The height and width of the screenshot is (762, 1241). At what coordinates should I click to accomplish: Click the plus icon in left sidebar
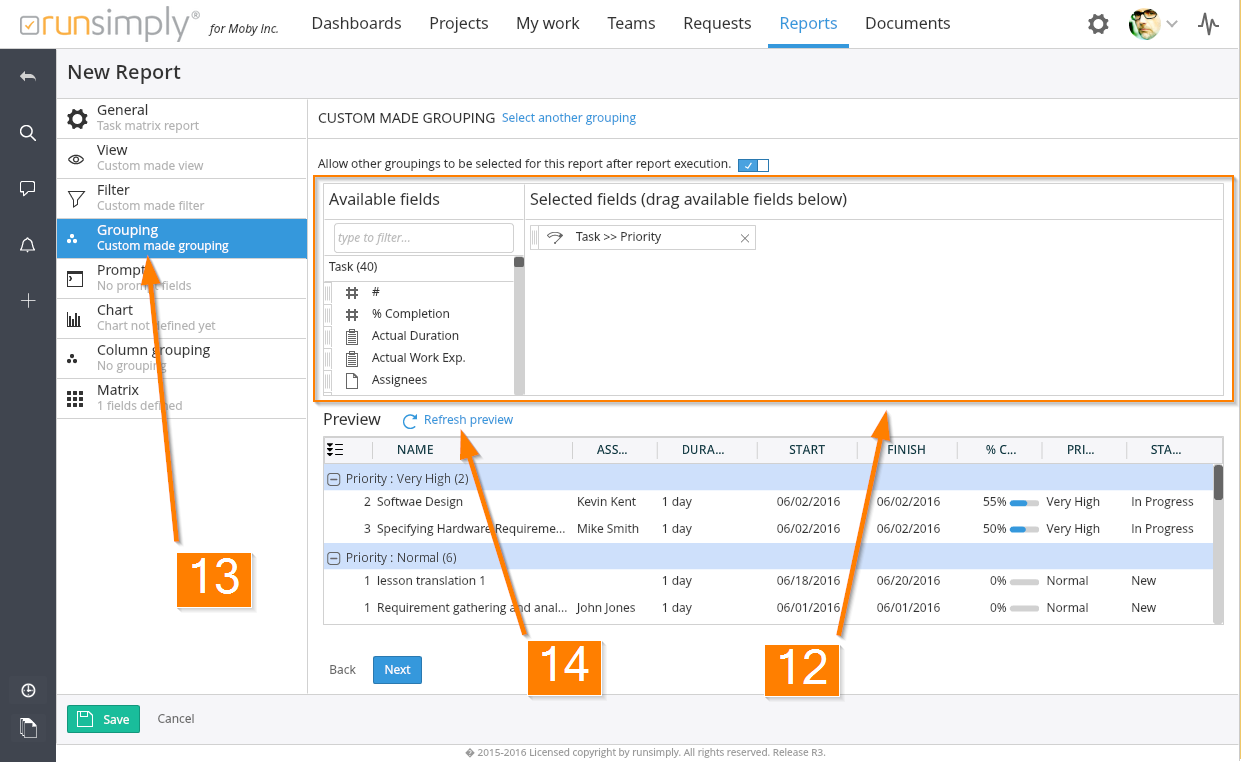pyautogui.click(x=28, y=300)
